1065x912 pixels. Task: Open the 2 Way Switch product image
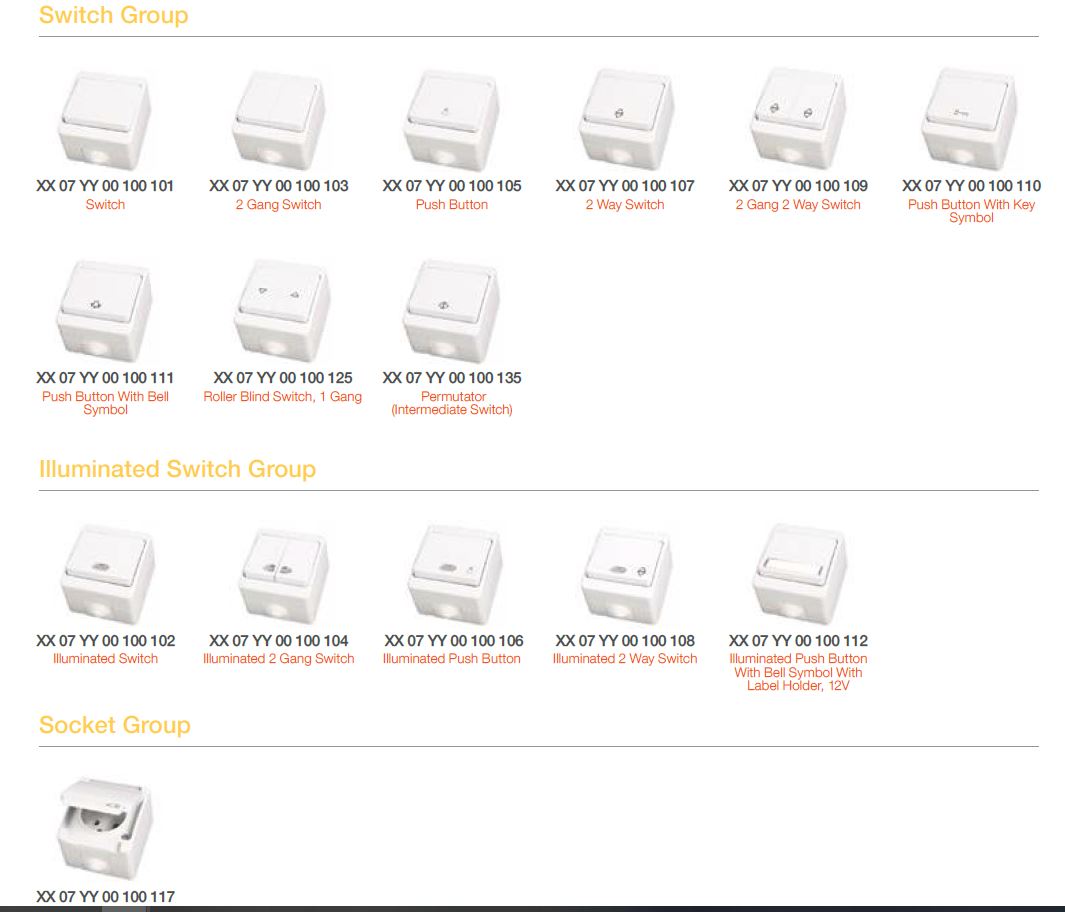[625, 120]
